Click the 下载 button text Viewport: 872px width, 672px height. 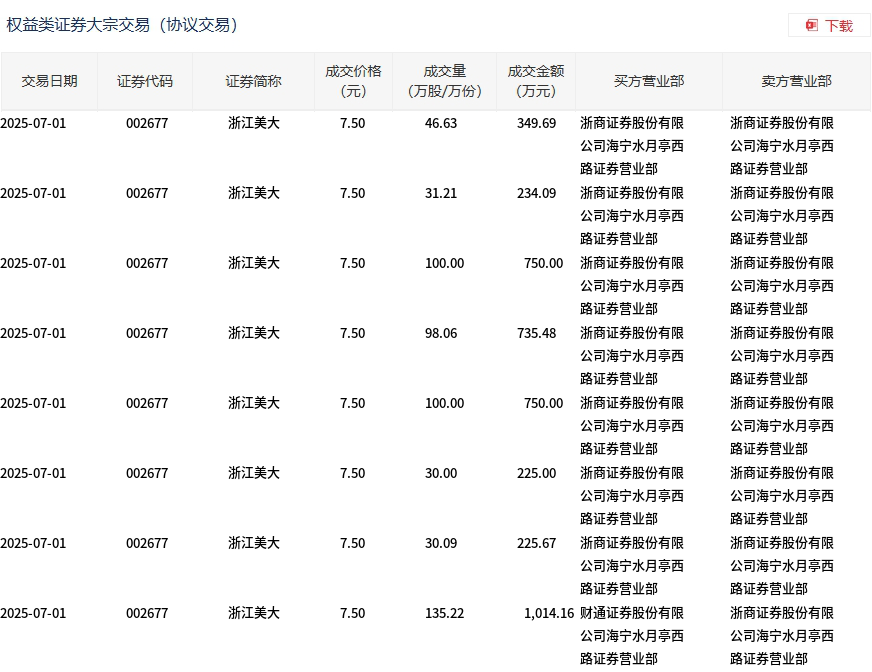[x=839, y=25]
